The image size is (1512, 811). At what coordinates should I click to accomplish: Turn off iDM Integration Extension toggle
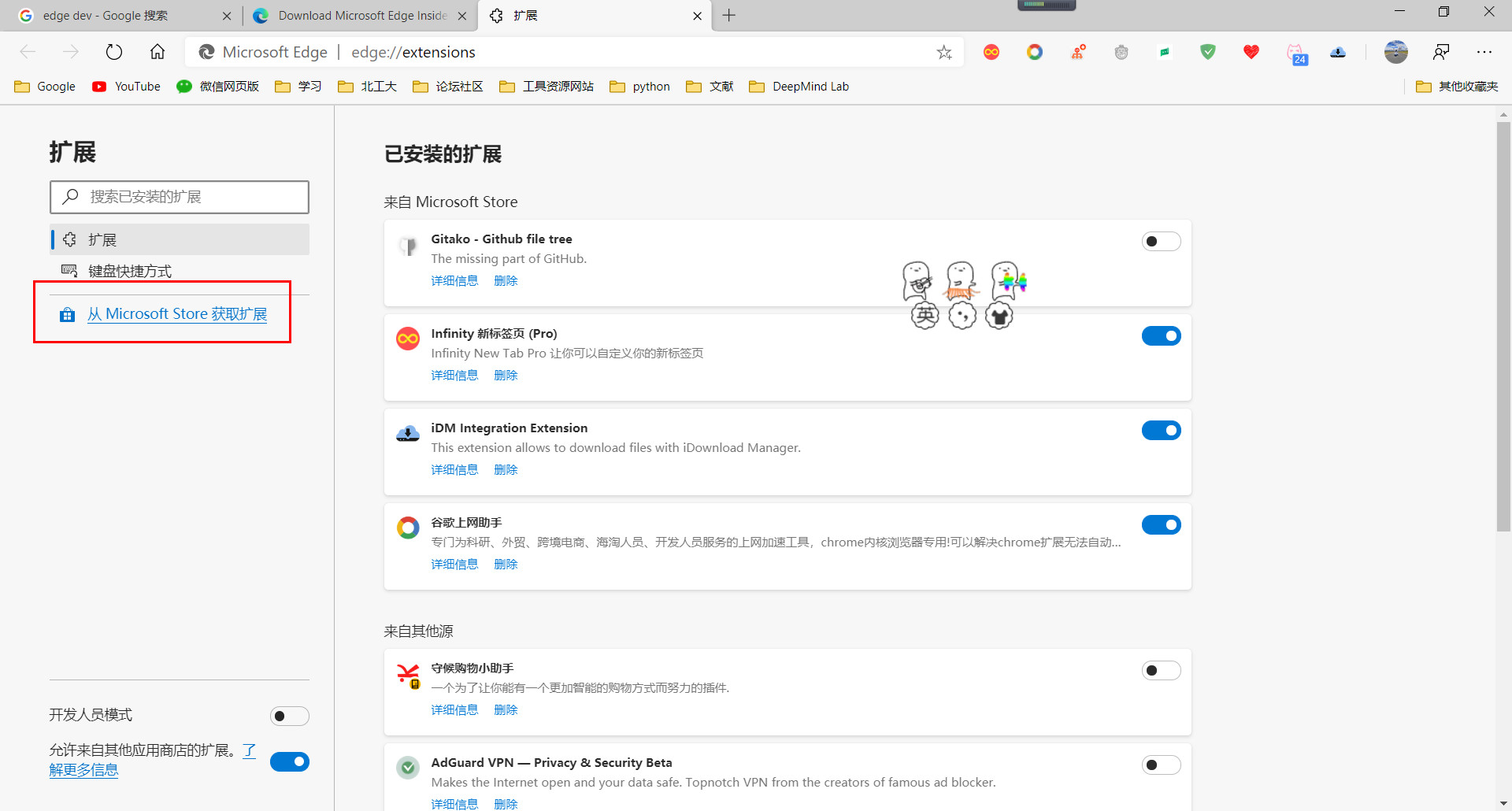1161,430
